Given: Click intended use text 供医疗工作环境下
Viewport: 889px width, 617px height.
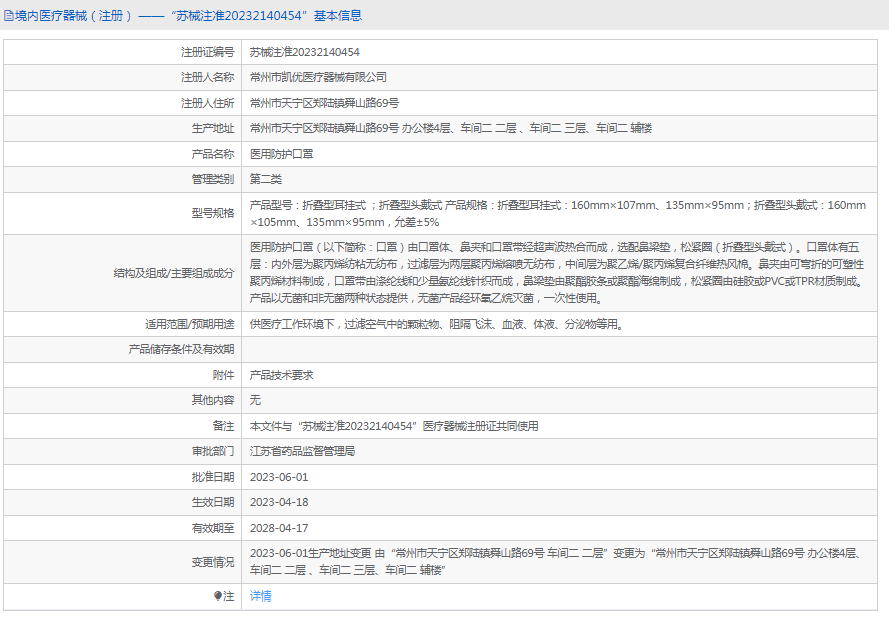Looking at the screenshot, I should [437, 324].
